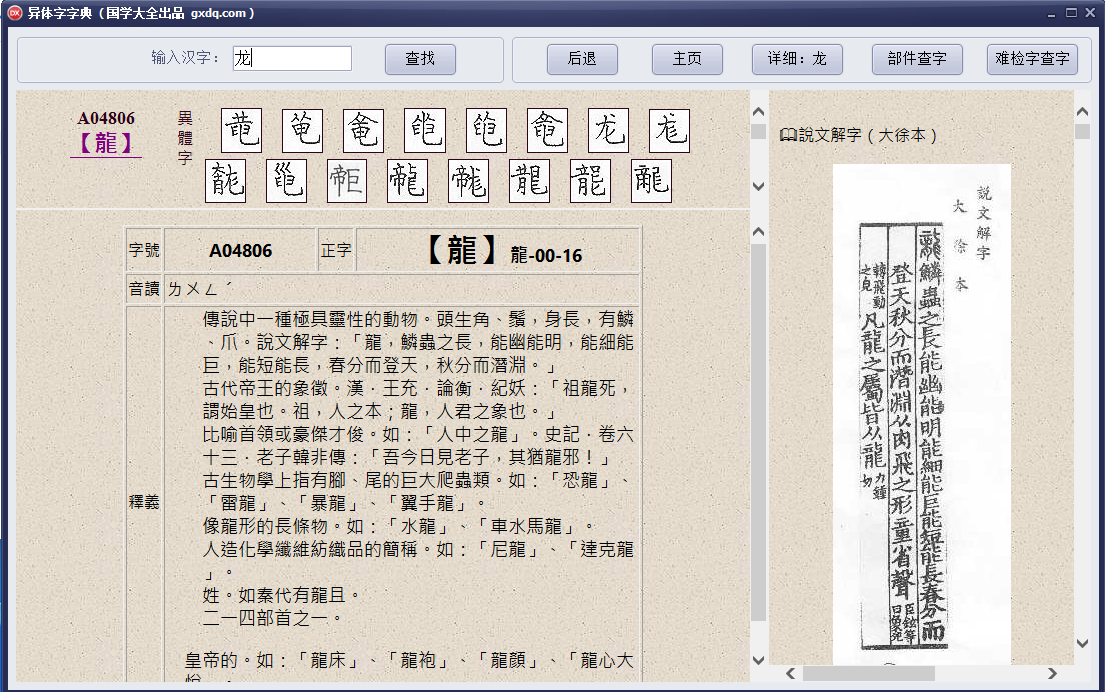Viewport: 1105px width, 692px height.
Task: Click definition pane scroll down arrow
Action: (x=758, y=660)
